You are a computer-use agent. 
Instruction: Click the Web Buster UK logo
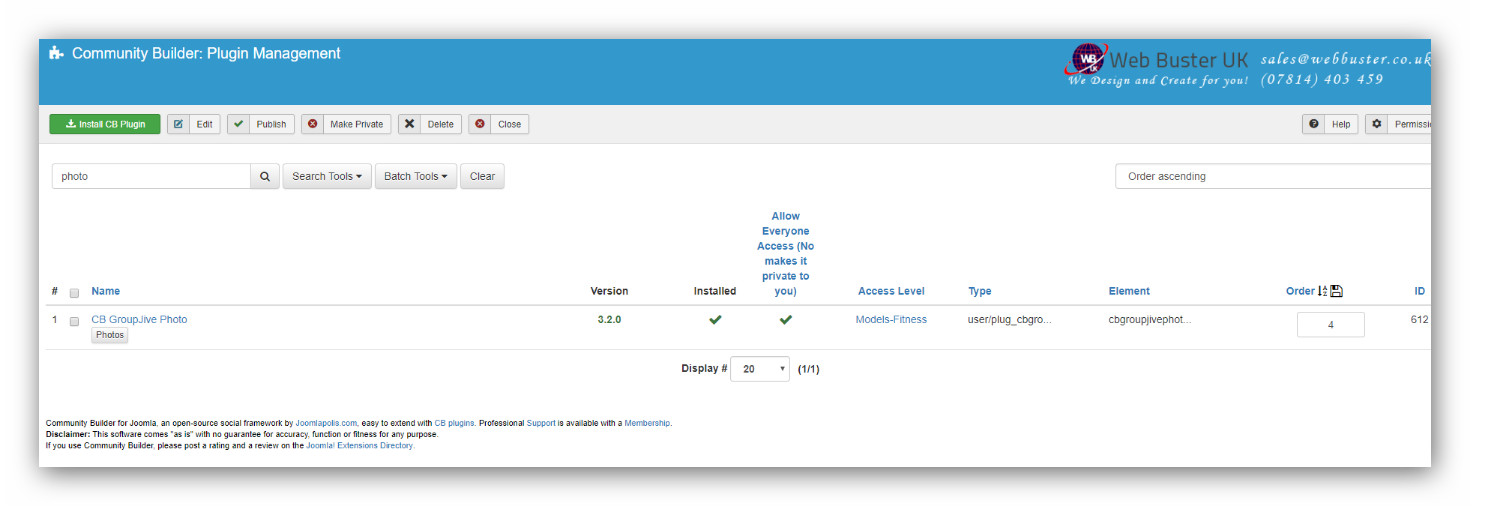1158,65
